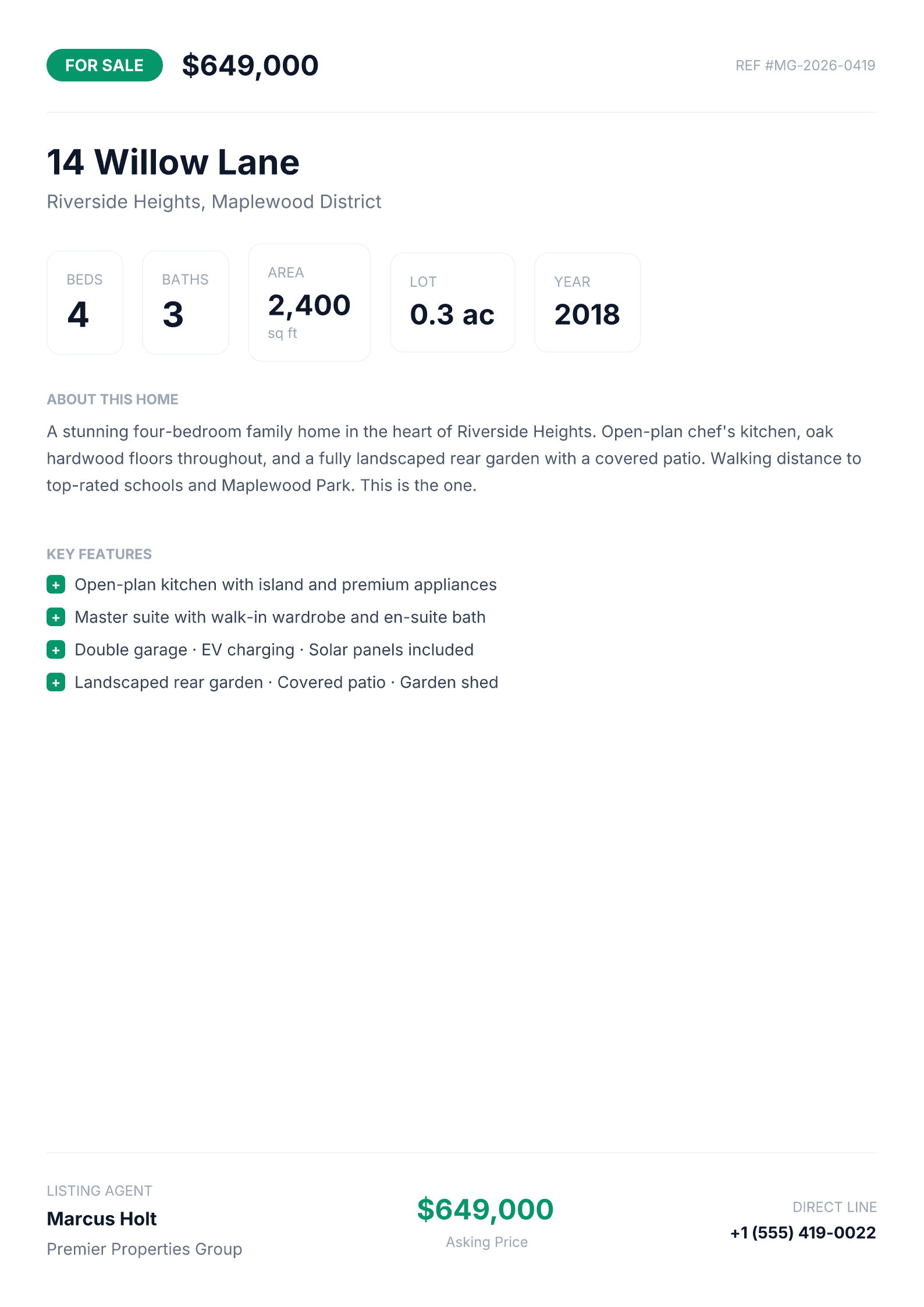Click the Riverside Heights location subtitle

(x=214, y=201)
